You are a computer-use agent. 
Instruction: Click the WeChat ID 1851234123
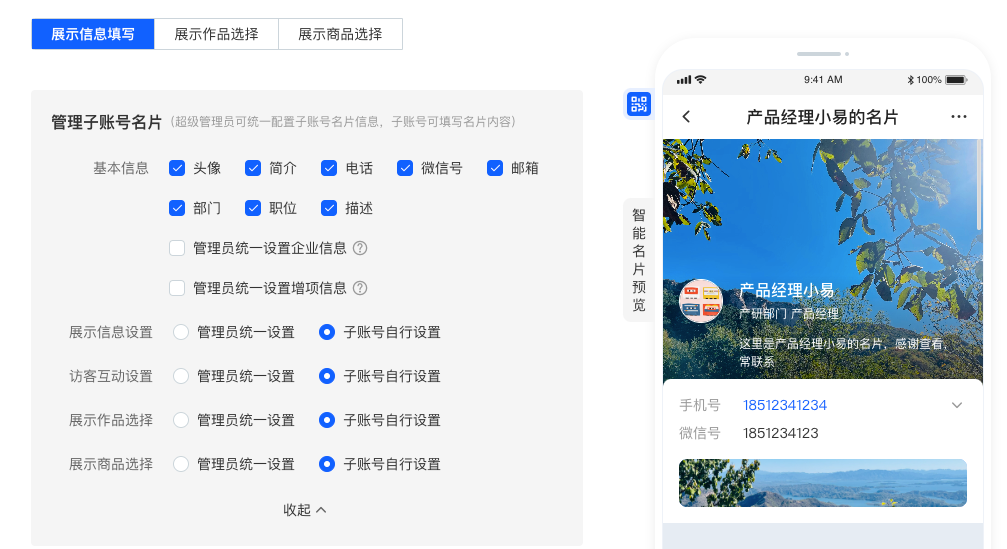tap(780, 433)
